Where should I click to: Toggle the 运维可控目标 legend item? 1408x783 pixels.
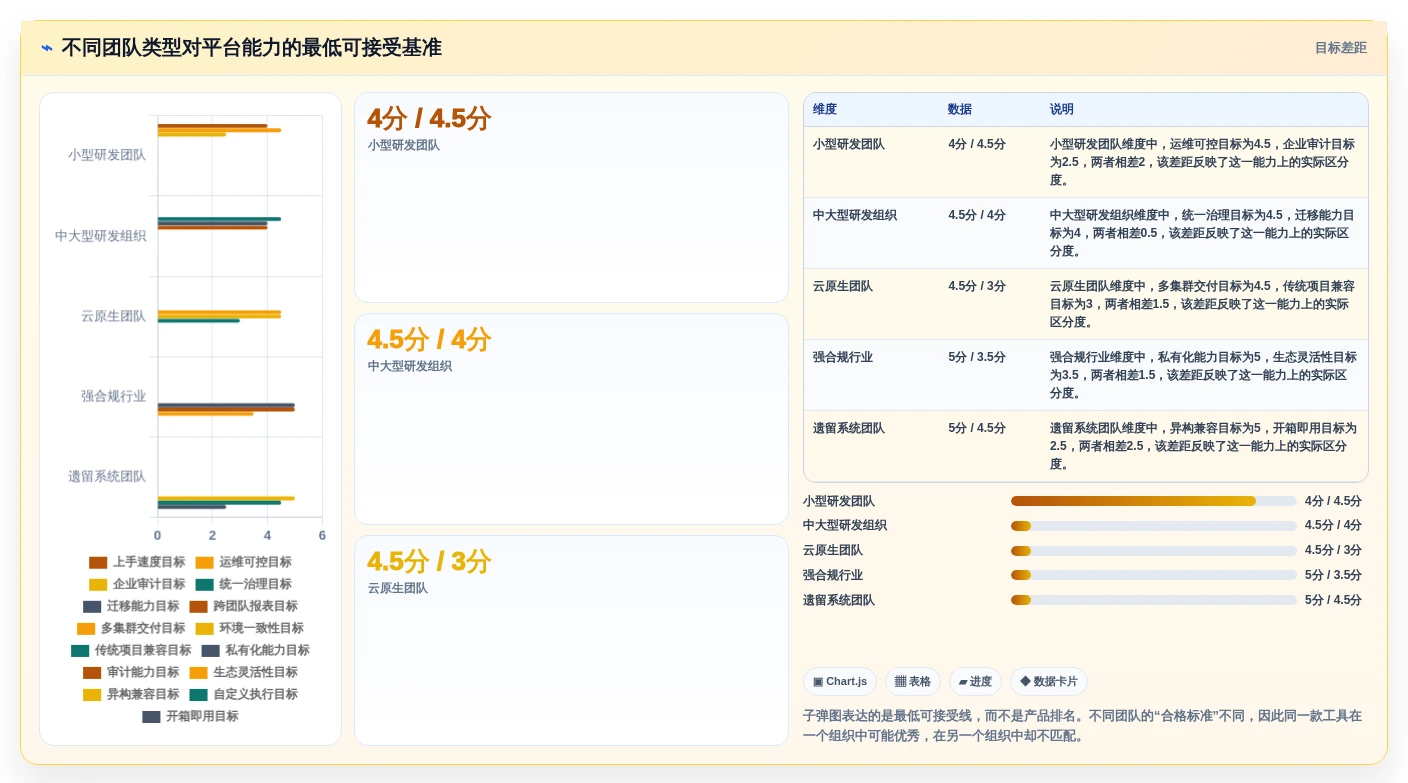244,562
